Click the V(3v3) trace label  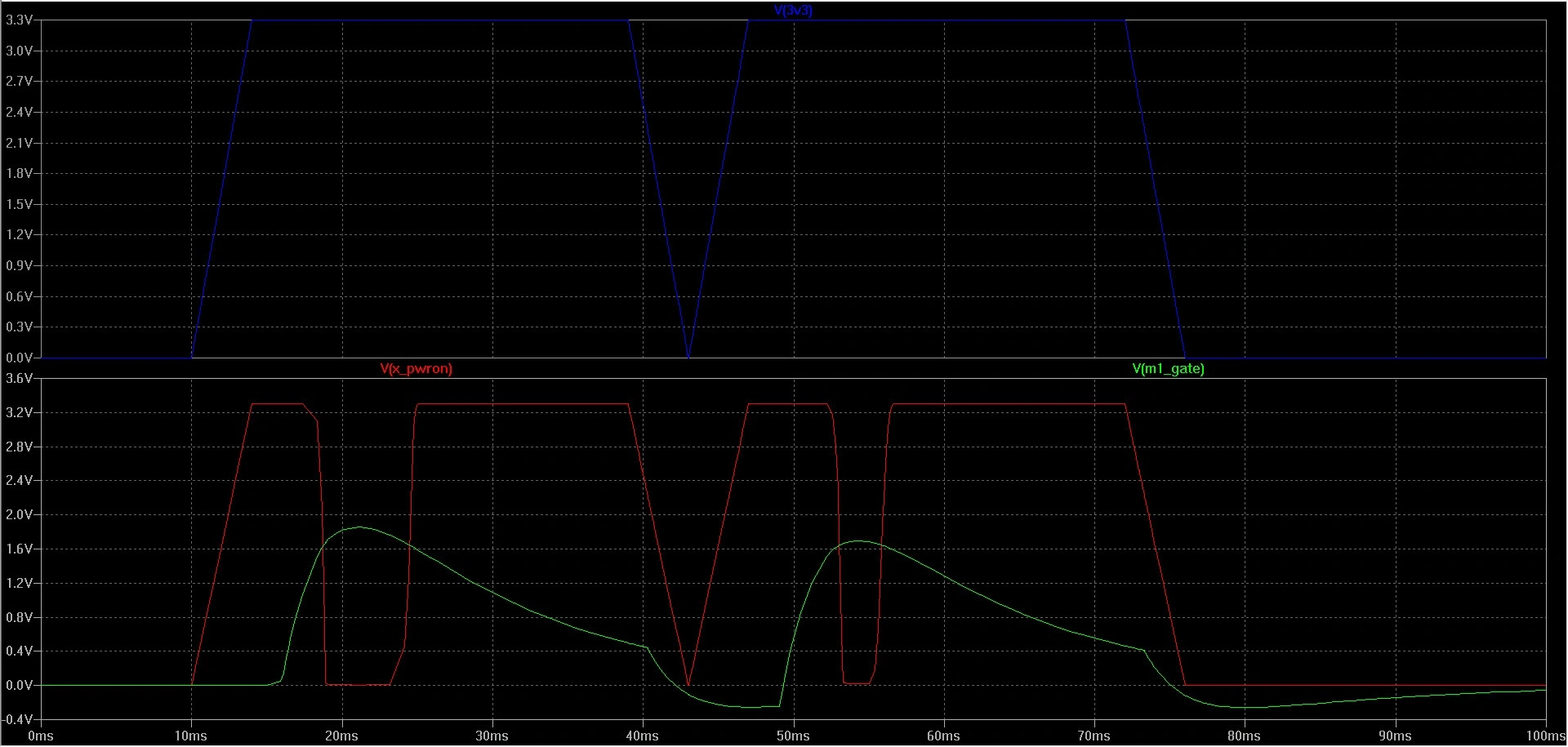pos(792,11)
